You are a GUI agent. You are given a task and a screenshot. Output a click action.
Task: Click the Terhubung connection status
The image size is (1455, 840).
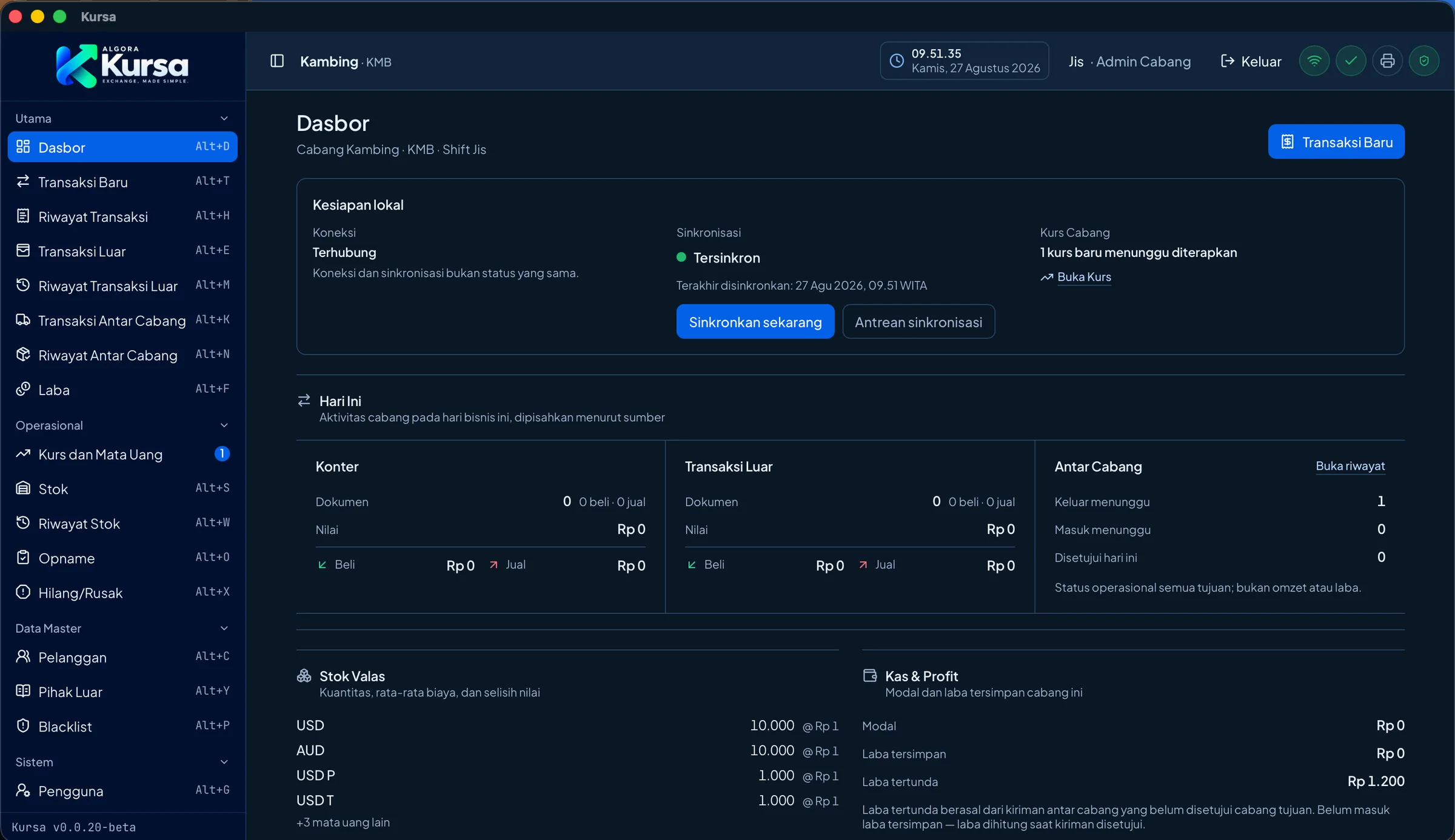[x=344, y=252]
